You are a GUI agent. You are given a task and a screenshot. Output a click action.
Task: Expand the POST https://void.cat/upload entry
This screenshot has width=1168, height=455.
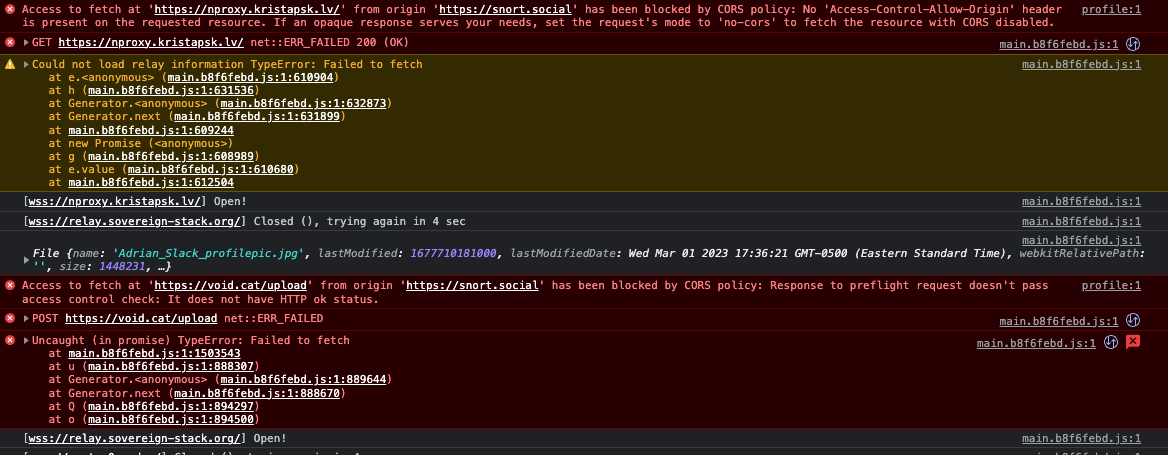coord(27,319)
